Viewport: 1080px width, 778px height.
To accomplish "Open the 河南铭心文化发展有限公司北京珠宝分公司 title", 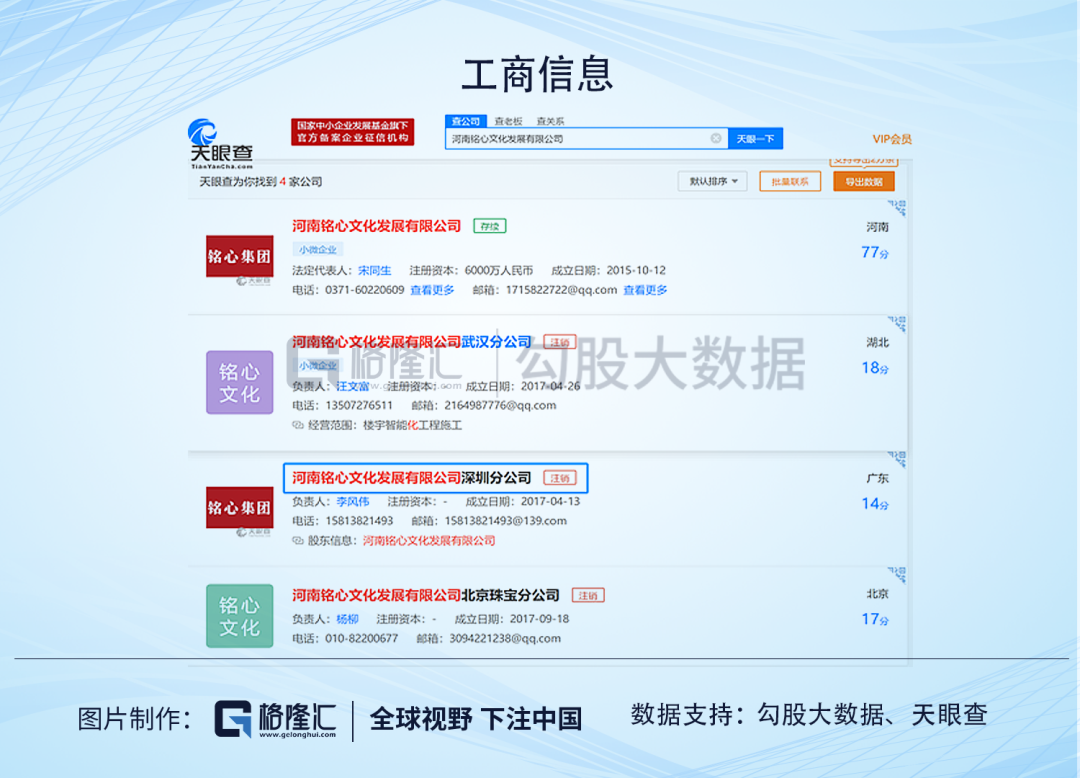I will coord(426,595).
